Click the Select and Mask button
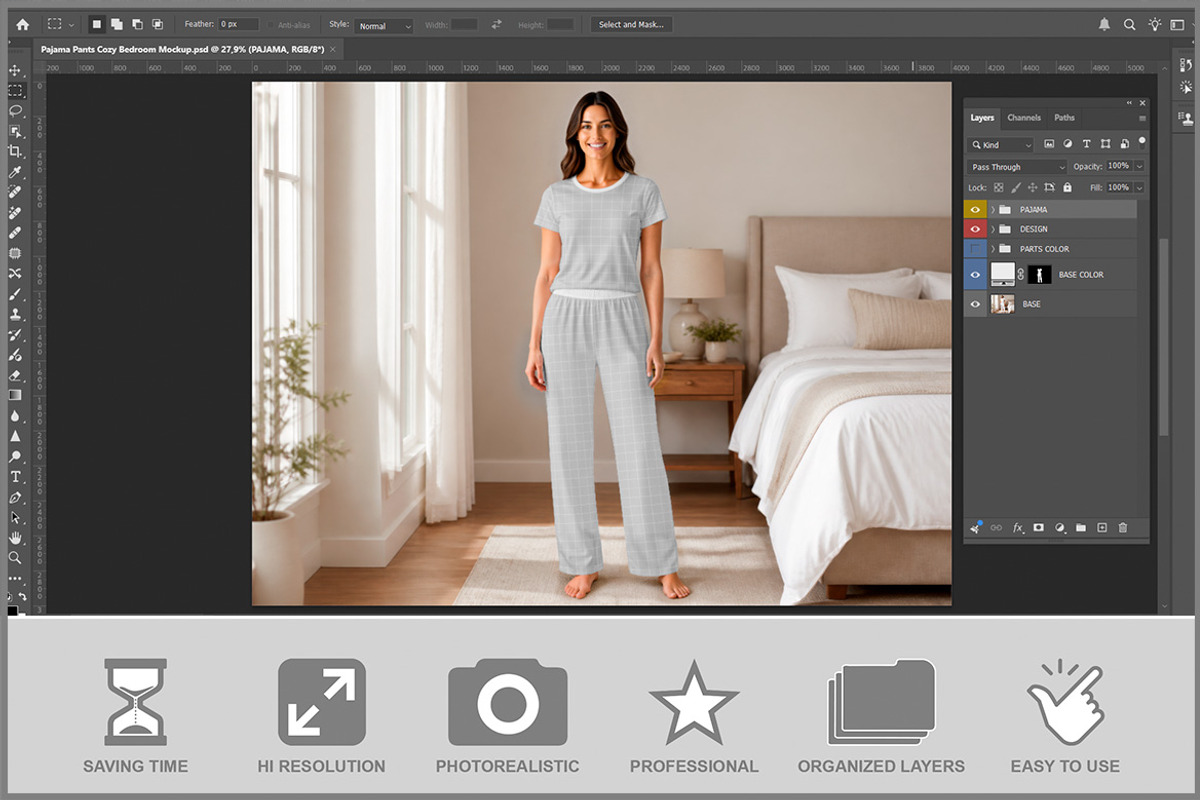 [631, 25]
